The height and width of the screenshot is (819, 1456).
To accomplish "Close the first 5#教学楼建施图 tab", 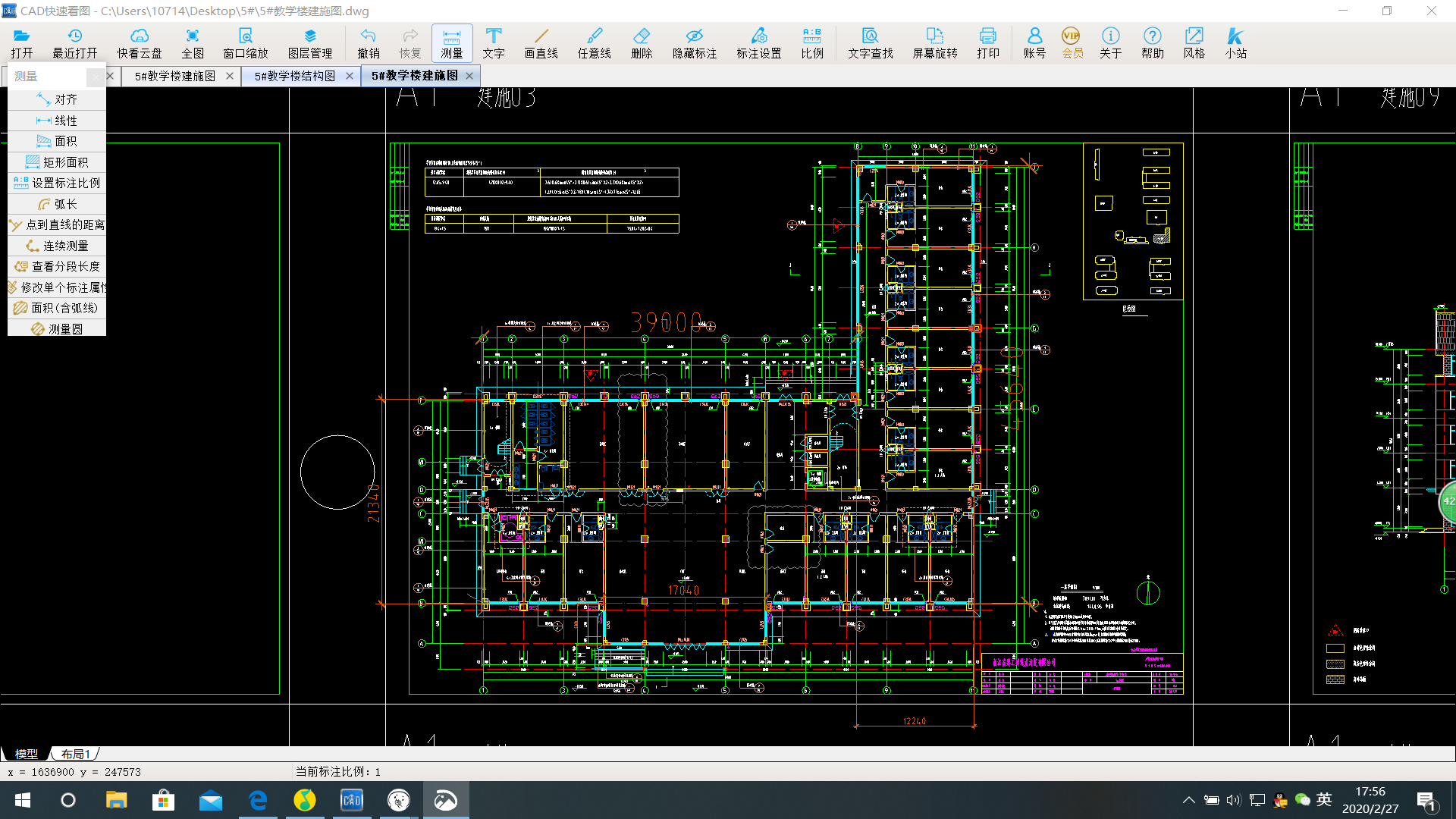I will (230, 76).
